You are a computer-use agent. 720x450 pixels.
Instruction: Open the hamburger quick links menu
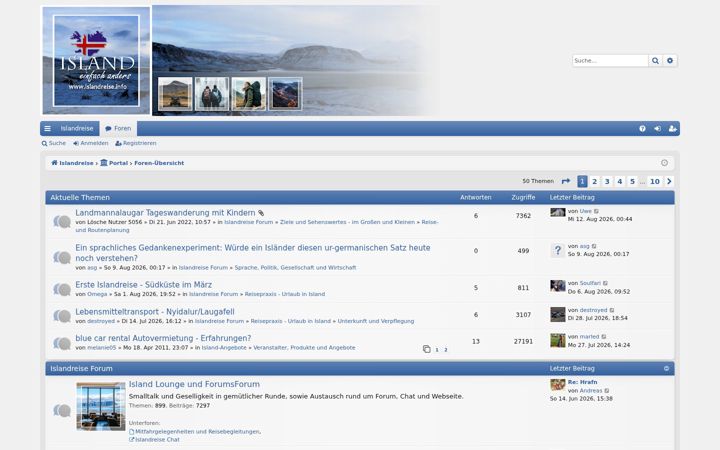pos(47,129)
